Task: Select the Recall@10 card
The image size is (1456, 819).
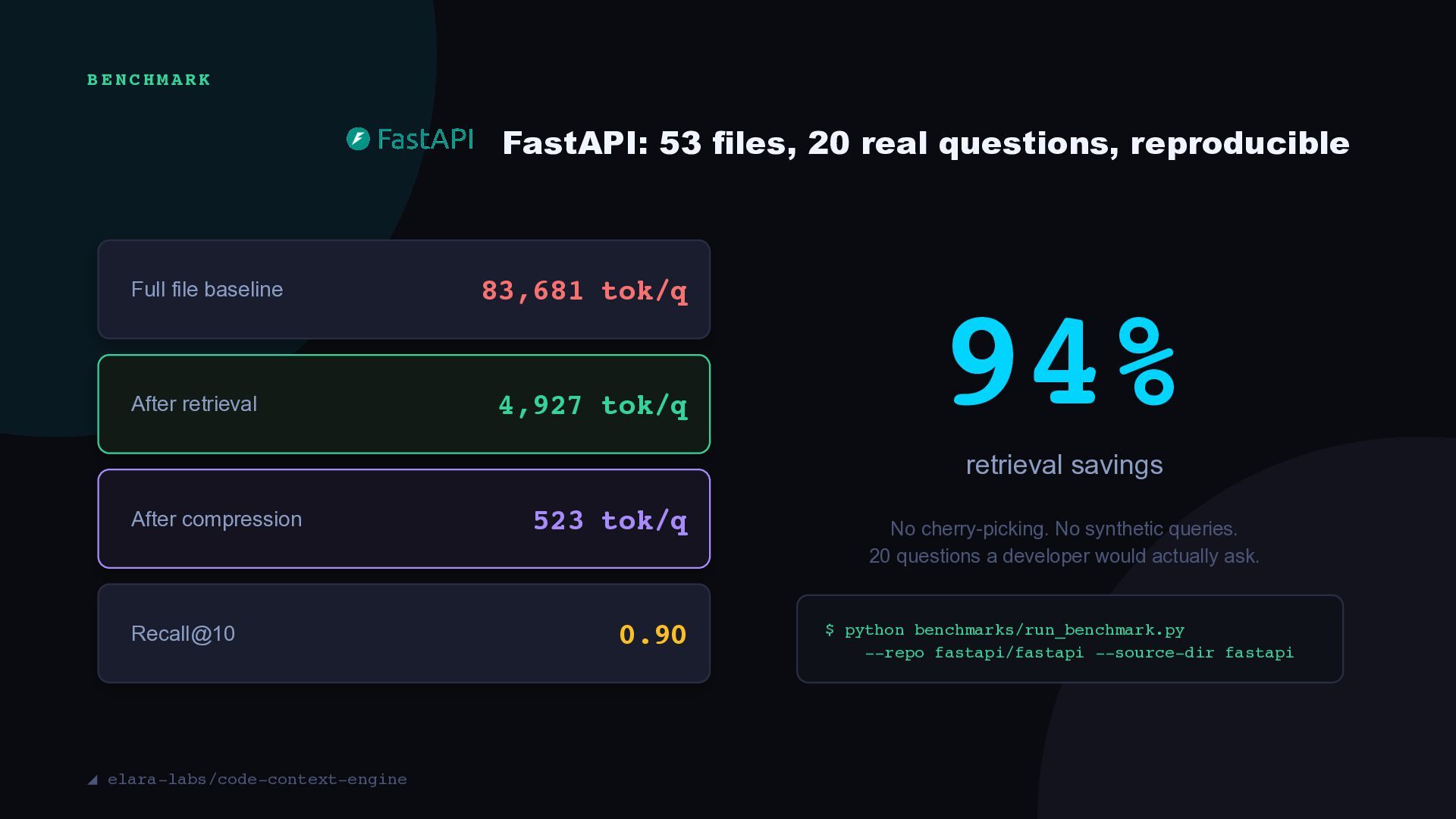Action: [403, 633]
